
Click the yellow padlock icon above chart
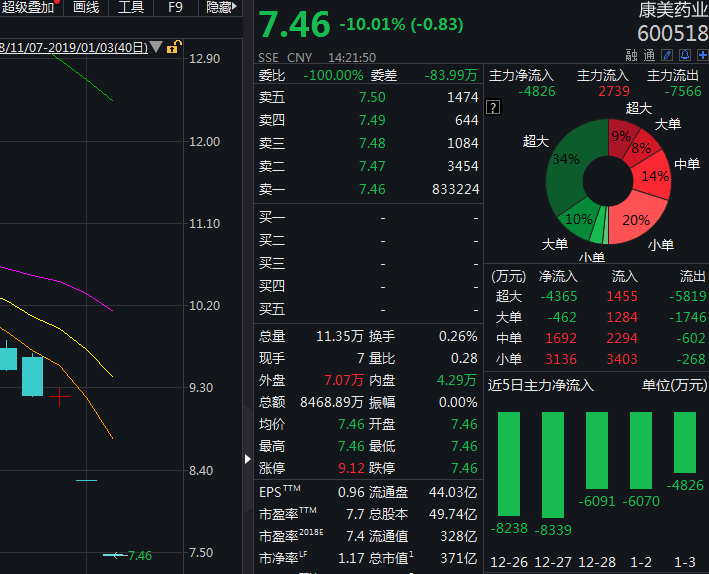[x=173, y=47]
